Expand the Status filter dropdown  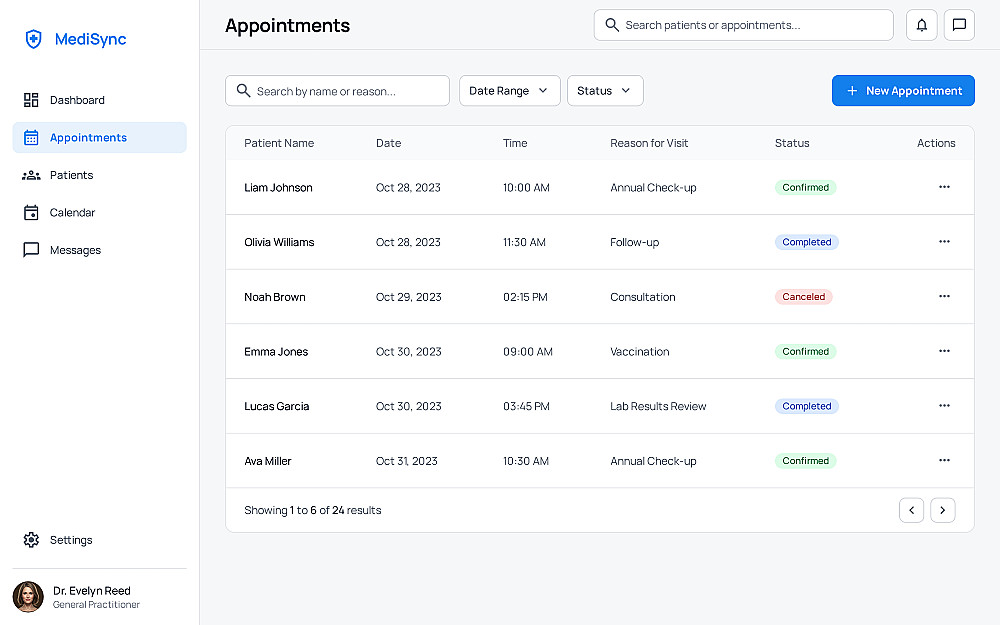coord(604,91)
